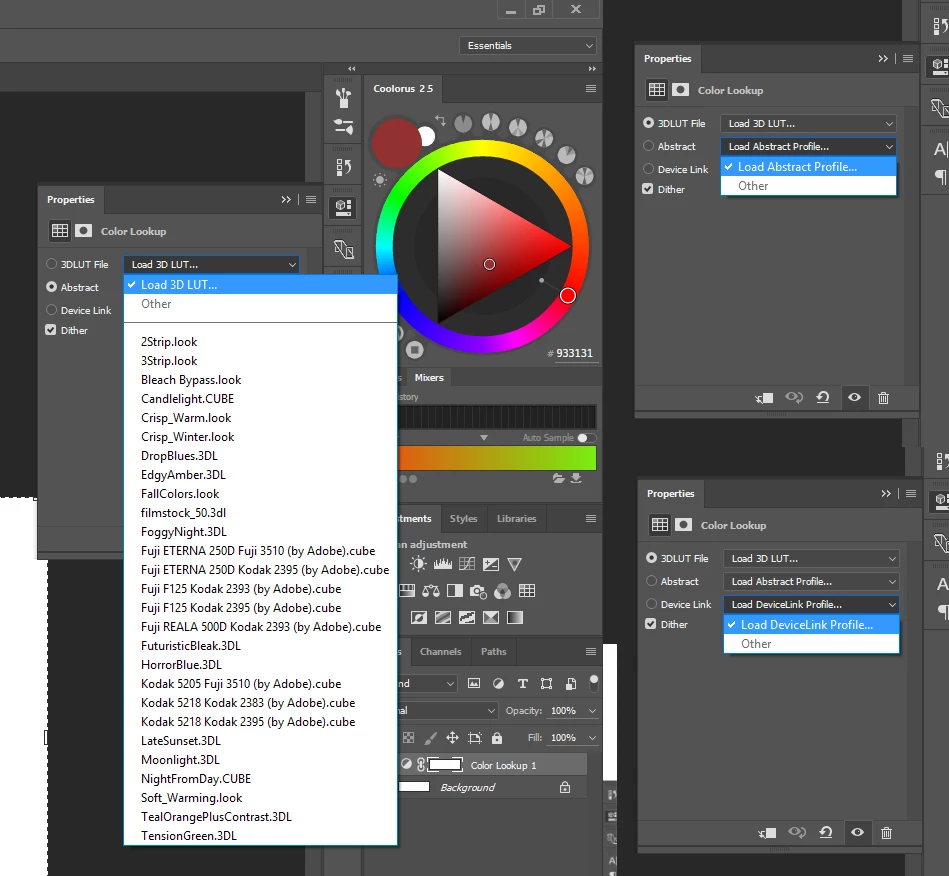Switch to the Channels tab
The image size is (949, 876).
(441, 651)
